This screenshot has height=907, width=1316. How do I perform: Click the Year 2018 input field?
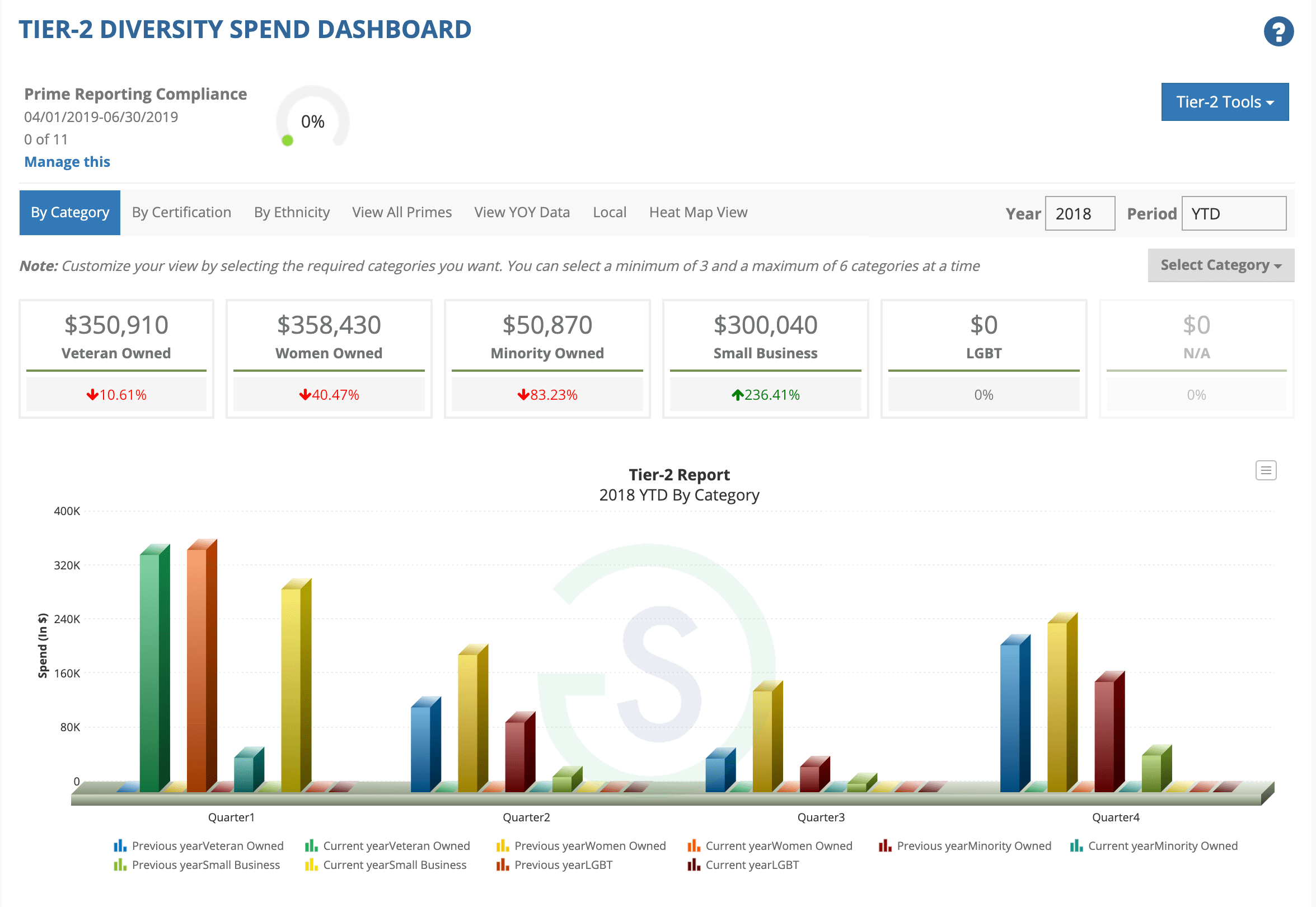(x=1079, y=213)
